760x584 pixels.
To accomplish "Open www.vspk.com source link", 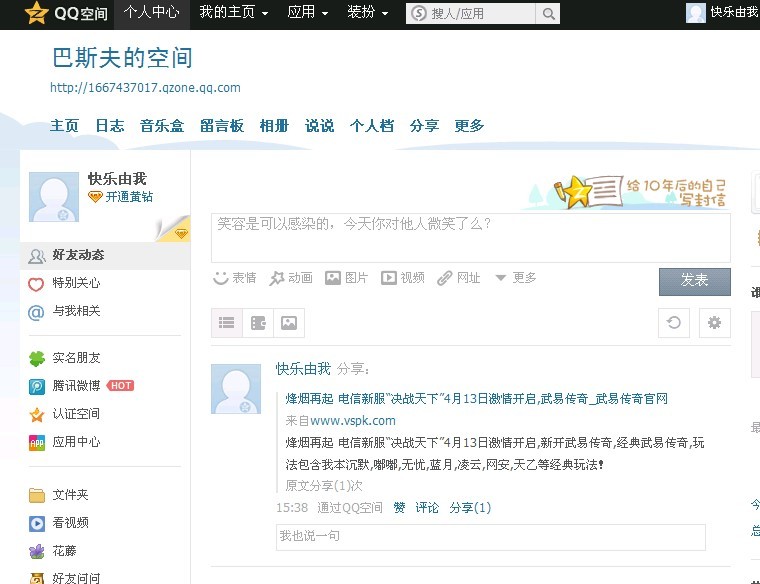I will (x=353, y=421).
